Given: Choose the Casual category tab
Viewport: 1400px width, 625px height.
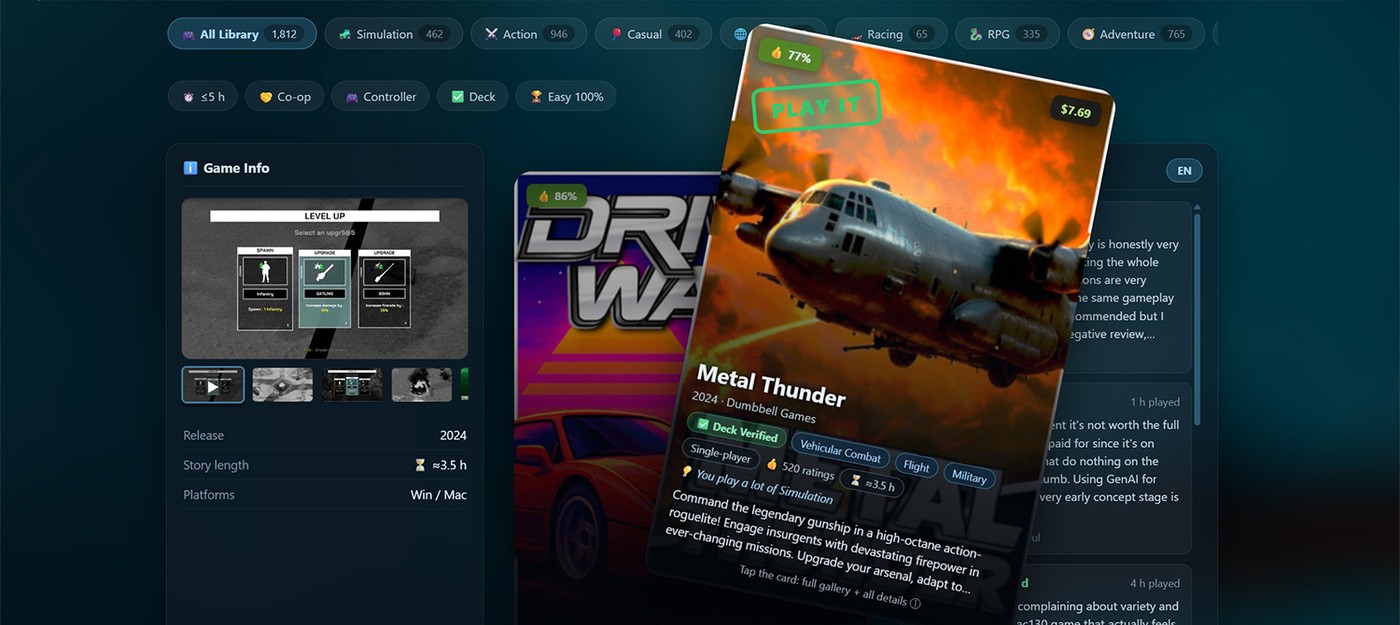Looking at the screenshot, I should [x=653, y=34].
